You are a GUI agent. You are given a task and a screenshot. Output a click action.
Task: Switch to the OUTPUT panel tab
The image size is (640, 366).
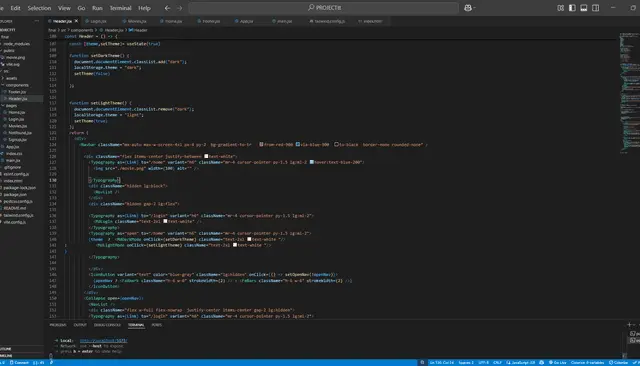click(x=80, y=325)
